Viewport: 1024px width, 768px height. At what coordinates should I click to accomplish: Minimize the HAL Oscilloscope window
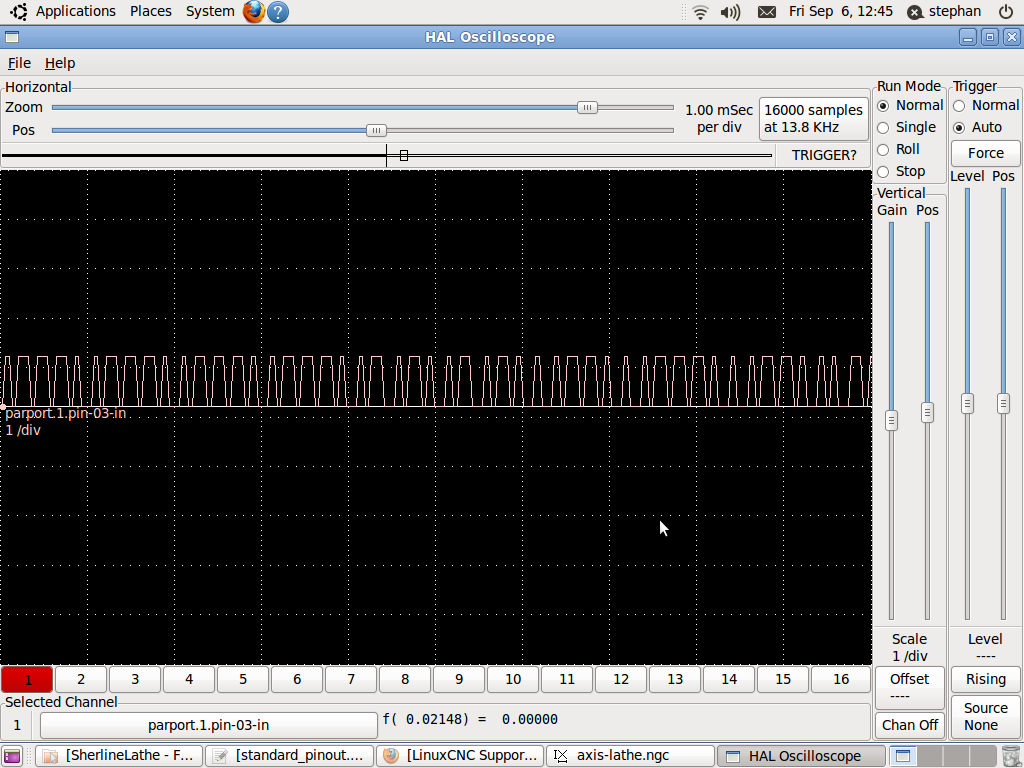pos(968,37)
